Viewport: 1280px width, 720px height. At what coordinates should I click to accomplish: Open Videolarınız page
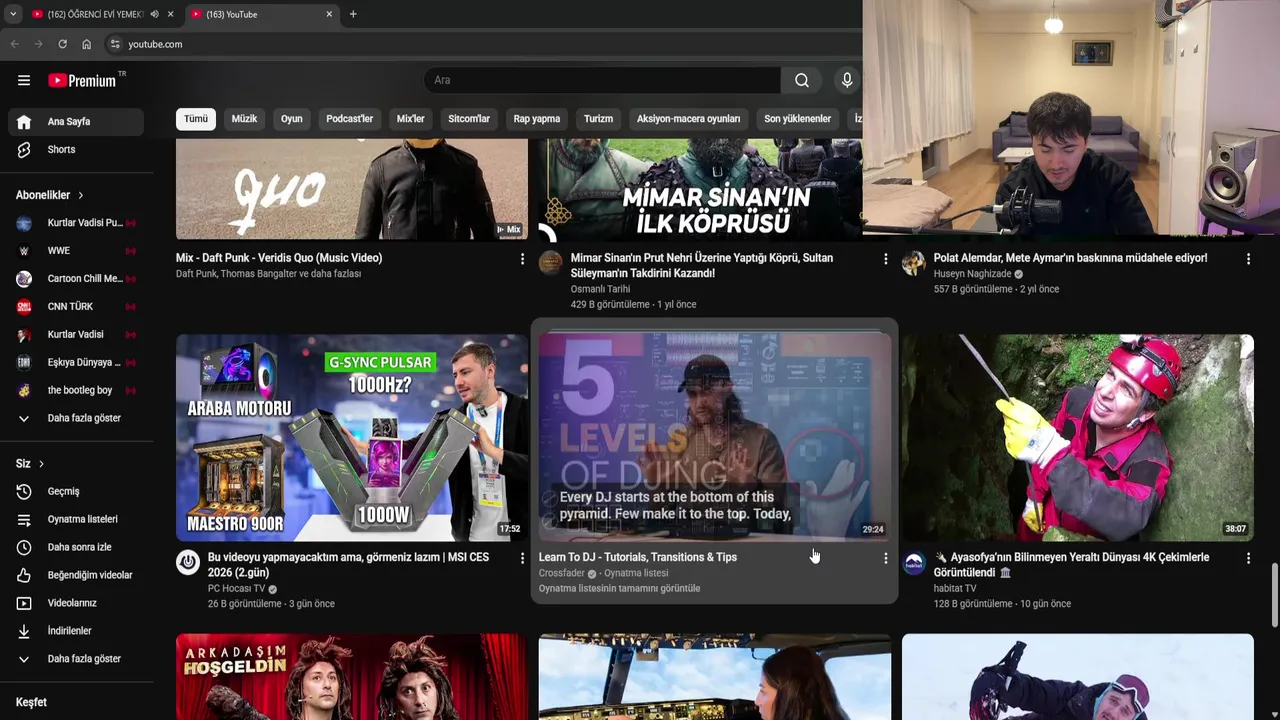point(76,604)
